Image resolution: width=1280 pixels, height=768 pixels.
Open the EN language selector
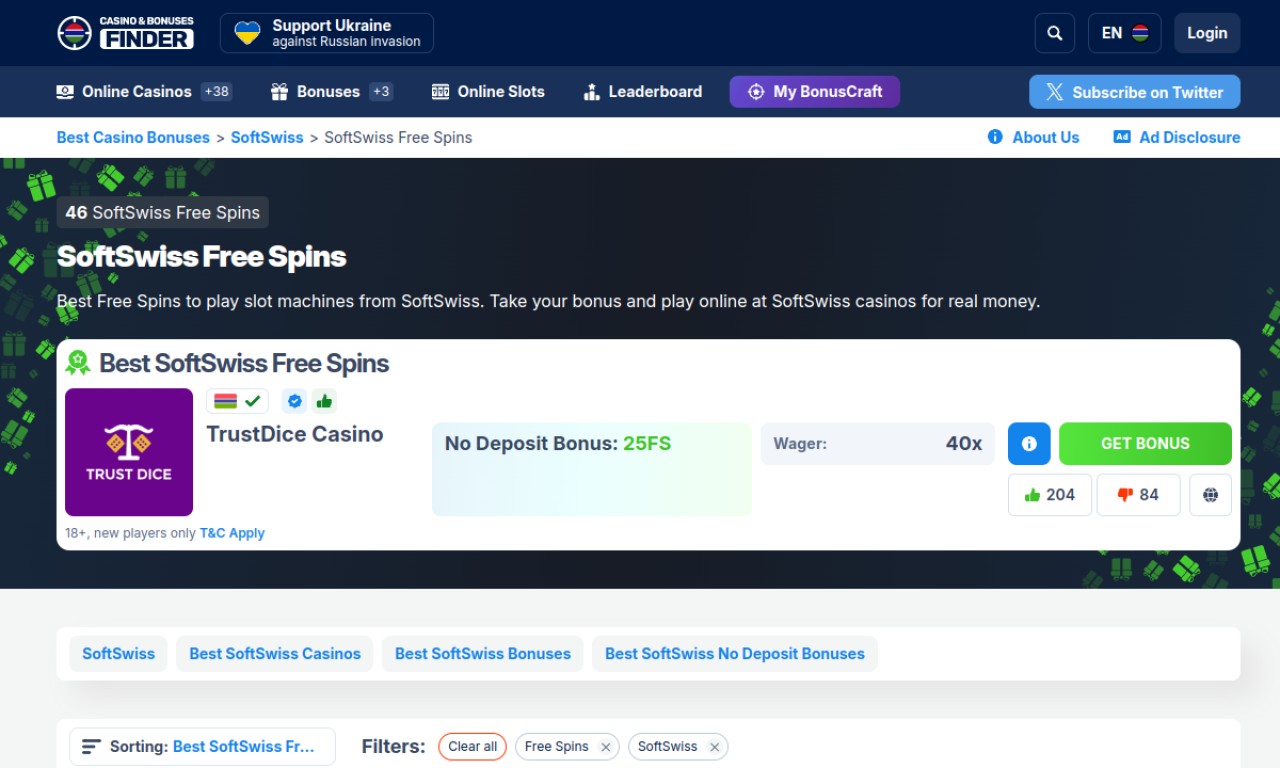[x=1124, y=33]
